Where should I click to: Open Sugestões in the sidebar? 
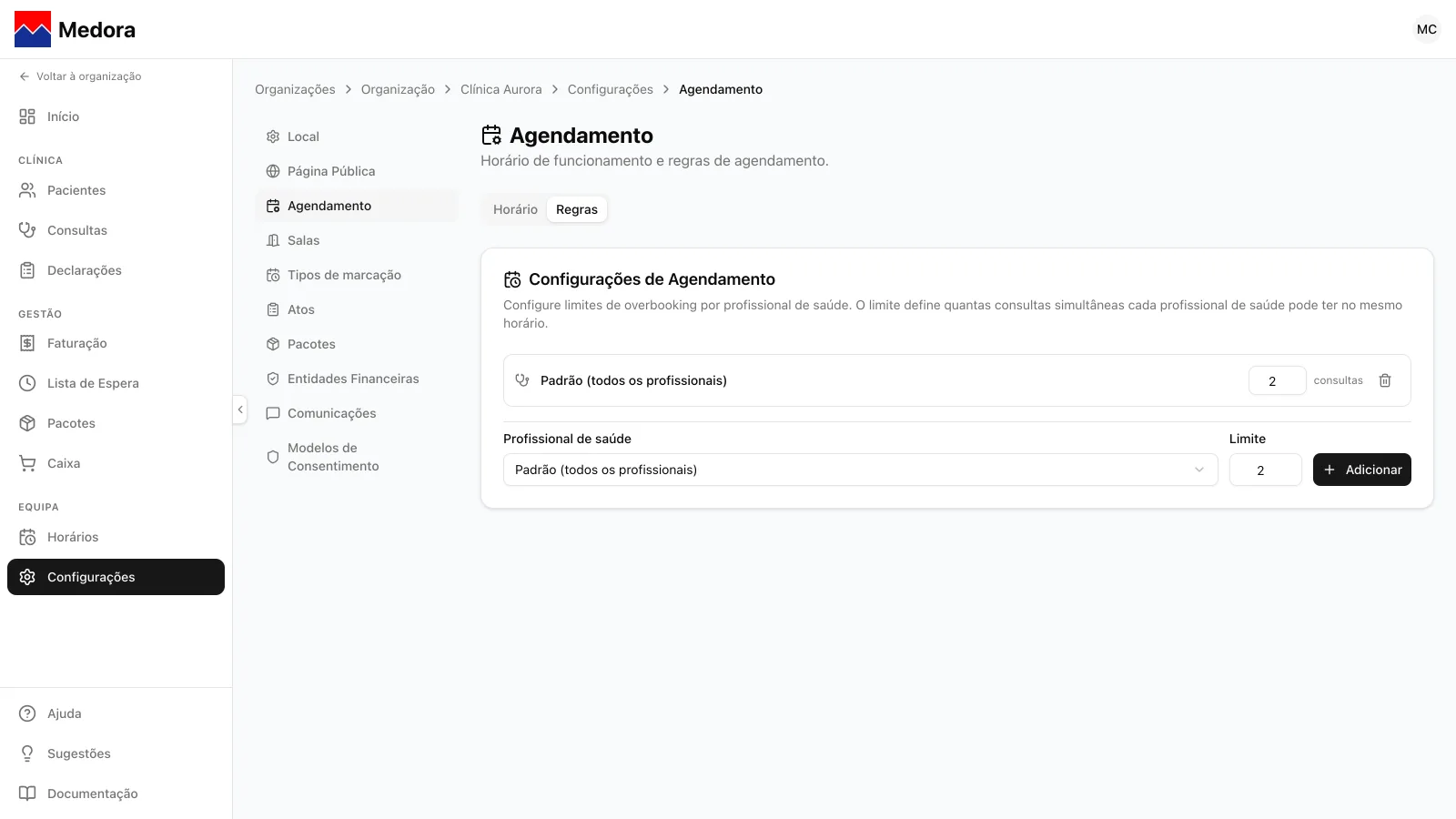coord(116,753)
